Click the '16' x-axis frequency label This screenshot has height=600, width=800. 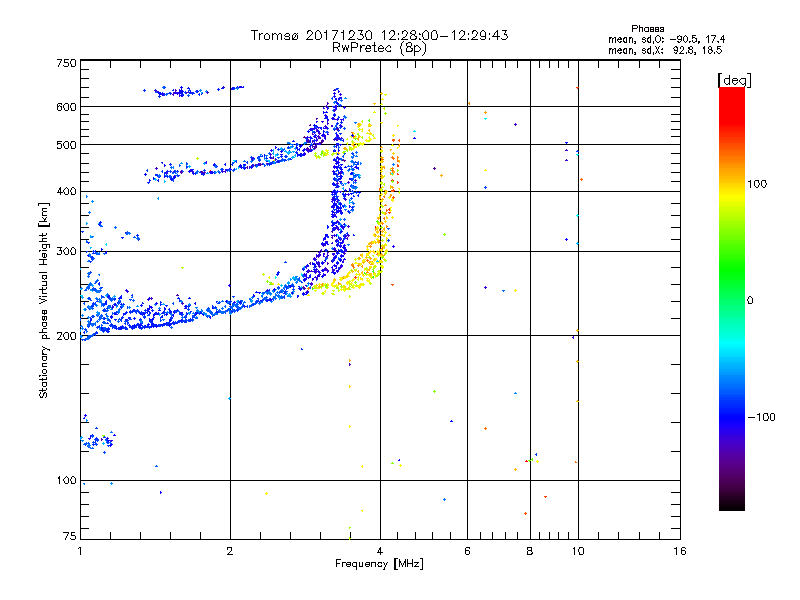click(x=680, y=551)
